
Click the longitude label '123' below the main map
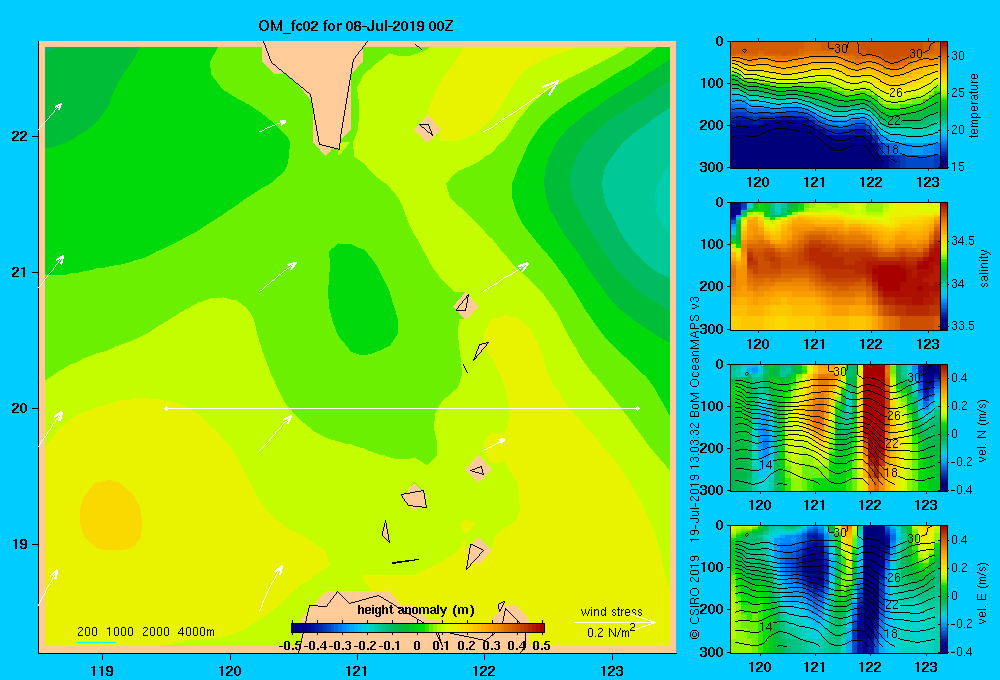pyautogui.click(x=612, y=670)
